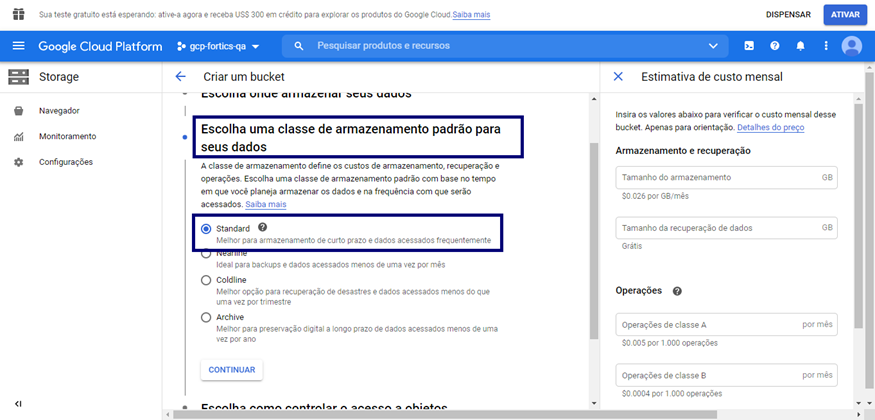Viewport: 875px width, 420px height.
Task: Expand the Escolha onde armazenar seus dados section
Action: 306,94
